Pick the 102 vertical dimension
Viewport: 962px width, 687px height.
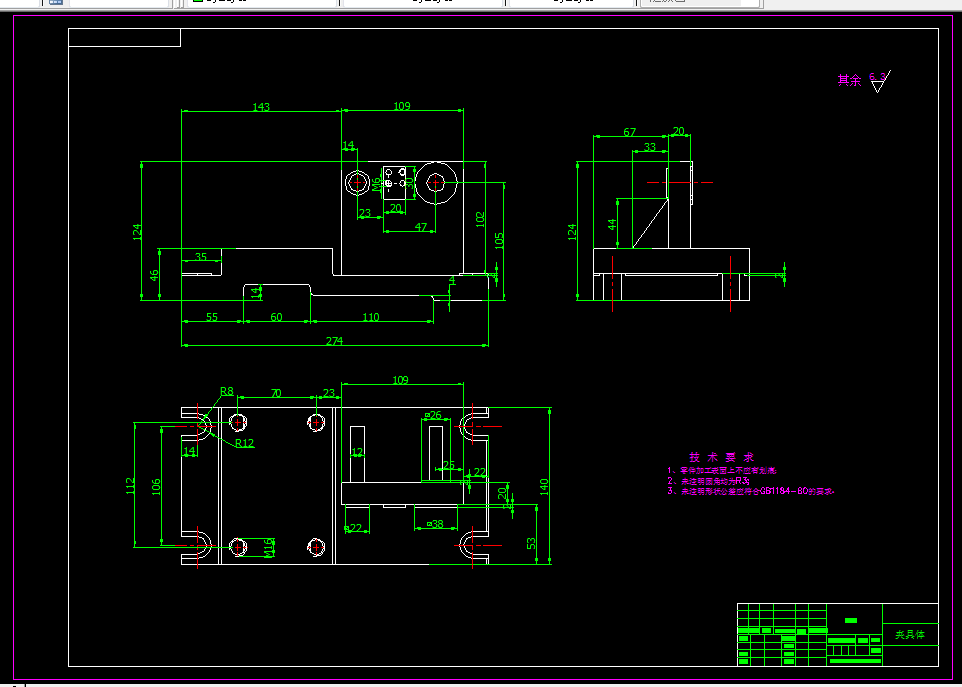click(480, 220)
